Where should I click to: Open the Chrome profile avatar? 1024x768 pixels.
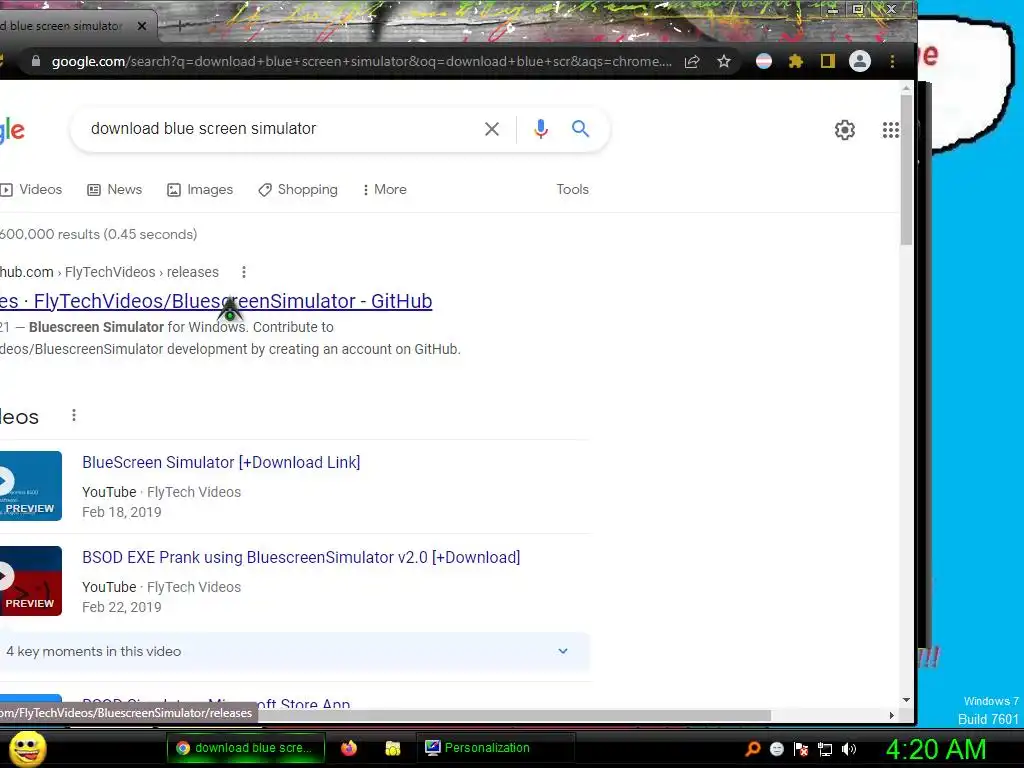click(859, 61)
